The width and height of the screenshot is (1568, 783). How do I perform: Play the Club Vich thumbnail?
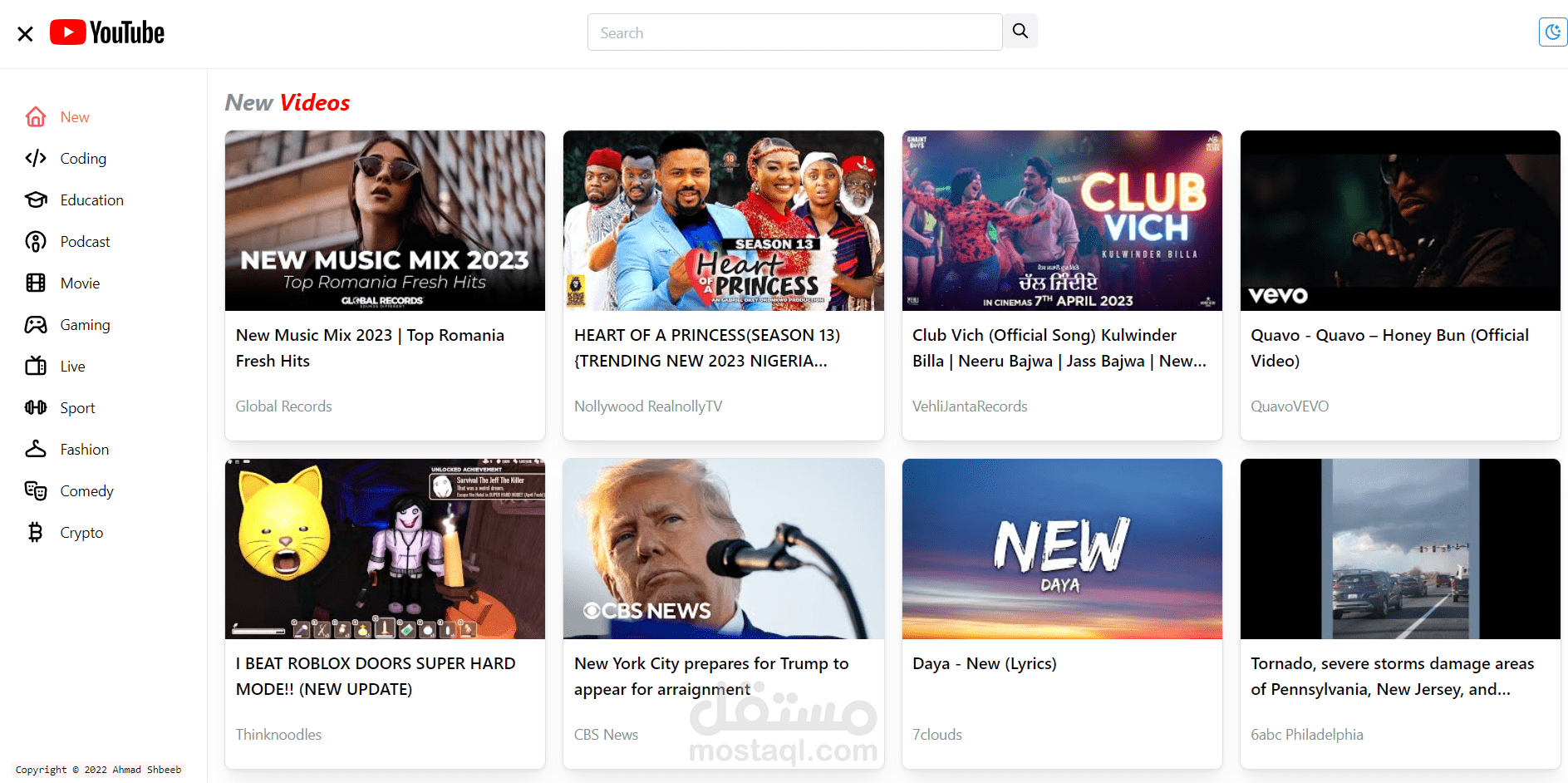pos(1062,220)
